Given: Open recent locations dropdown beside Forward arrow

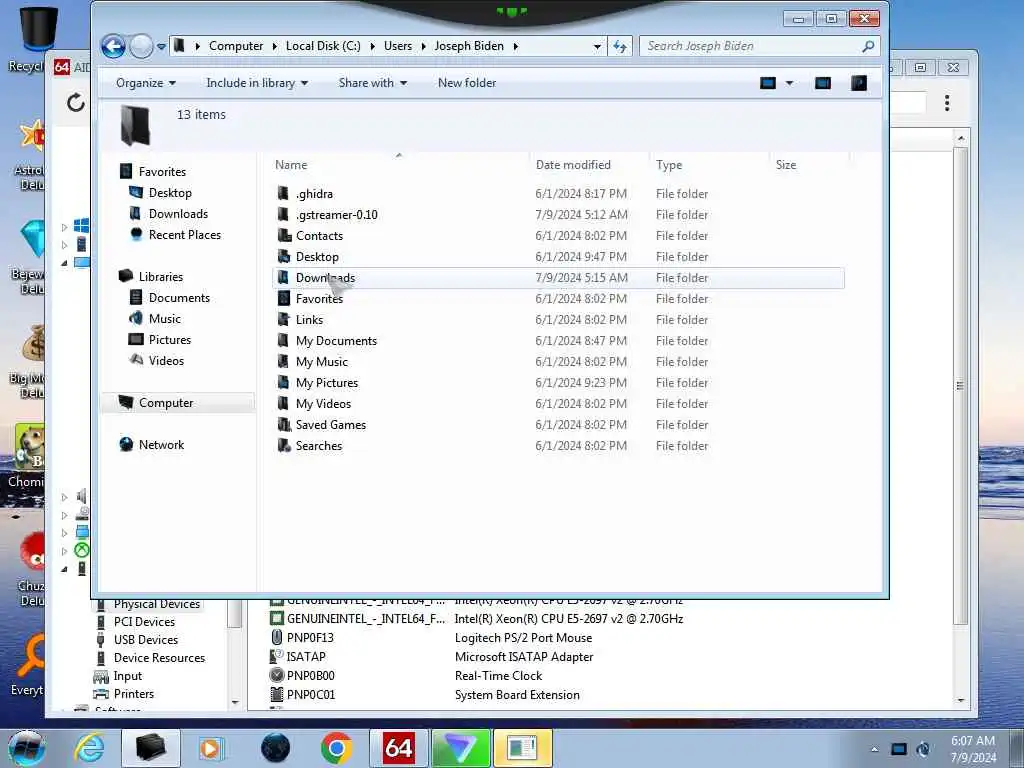Looking at the screenshot, I should click(161, 46).
